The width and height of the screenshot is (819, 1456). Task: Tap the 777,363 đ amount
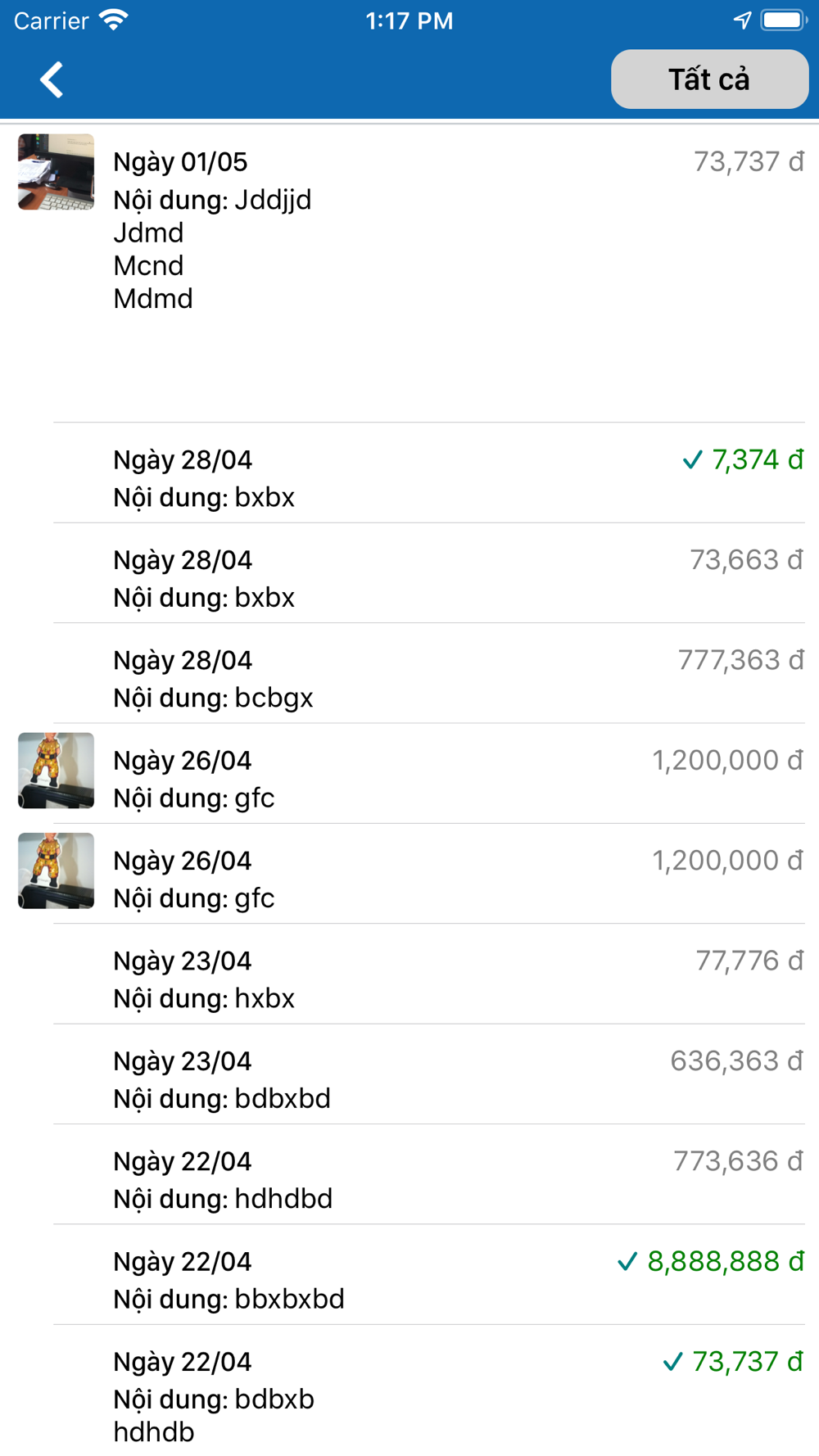point(740,660)
